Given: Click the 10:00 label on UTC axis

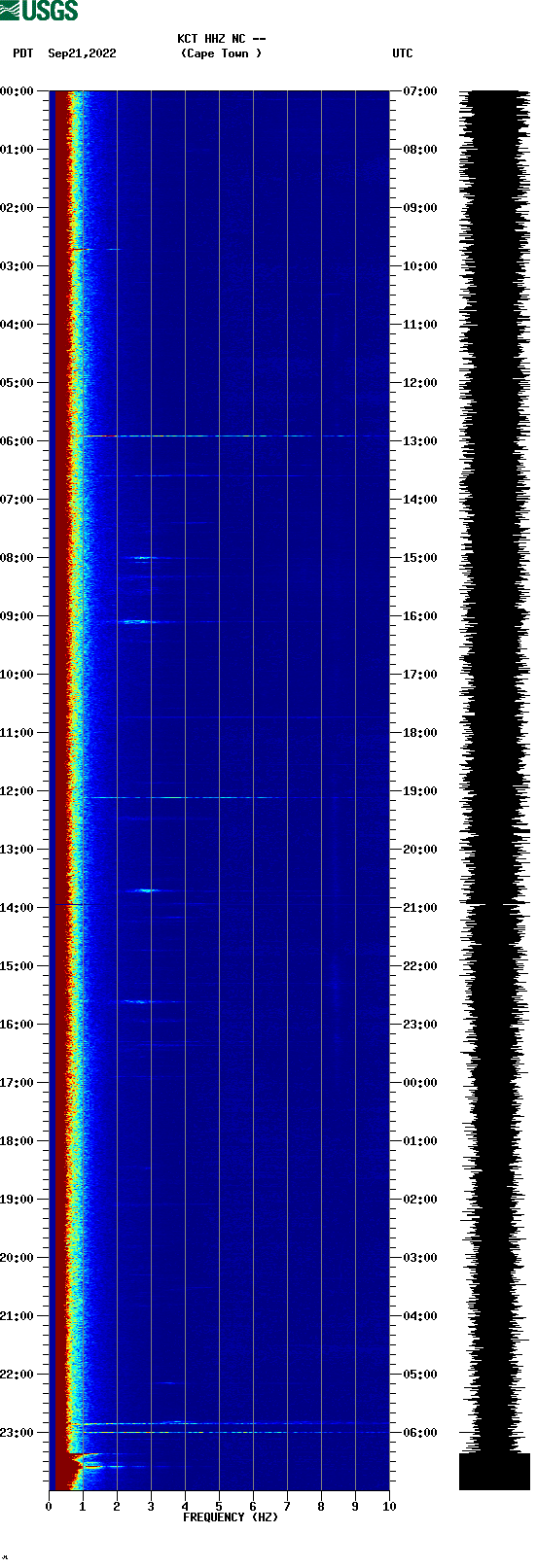Looking at the screenshot, I should coord(420,266).
